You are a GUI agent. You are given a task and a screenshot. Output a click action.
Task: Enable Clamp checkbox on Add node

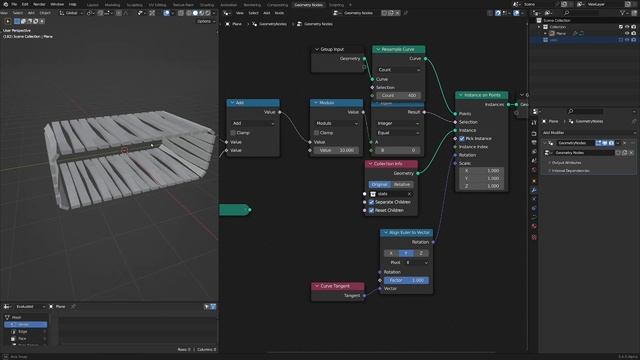pos(233,133)
